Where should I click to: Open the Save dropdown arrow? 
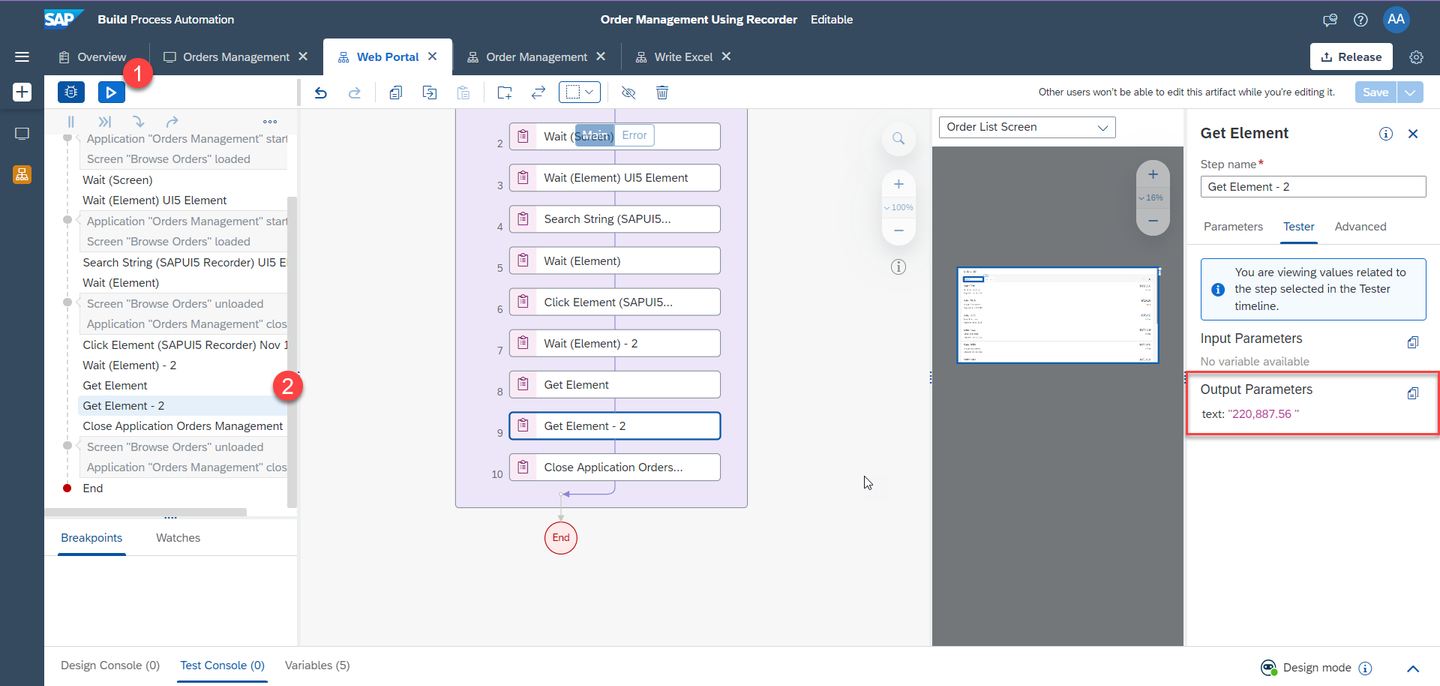click(x=1411, y=92)
